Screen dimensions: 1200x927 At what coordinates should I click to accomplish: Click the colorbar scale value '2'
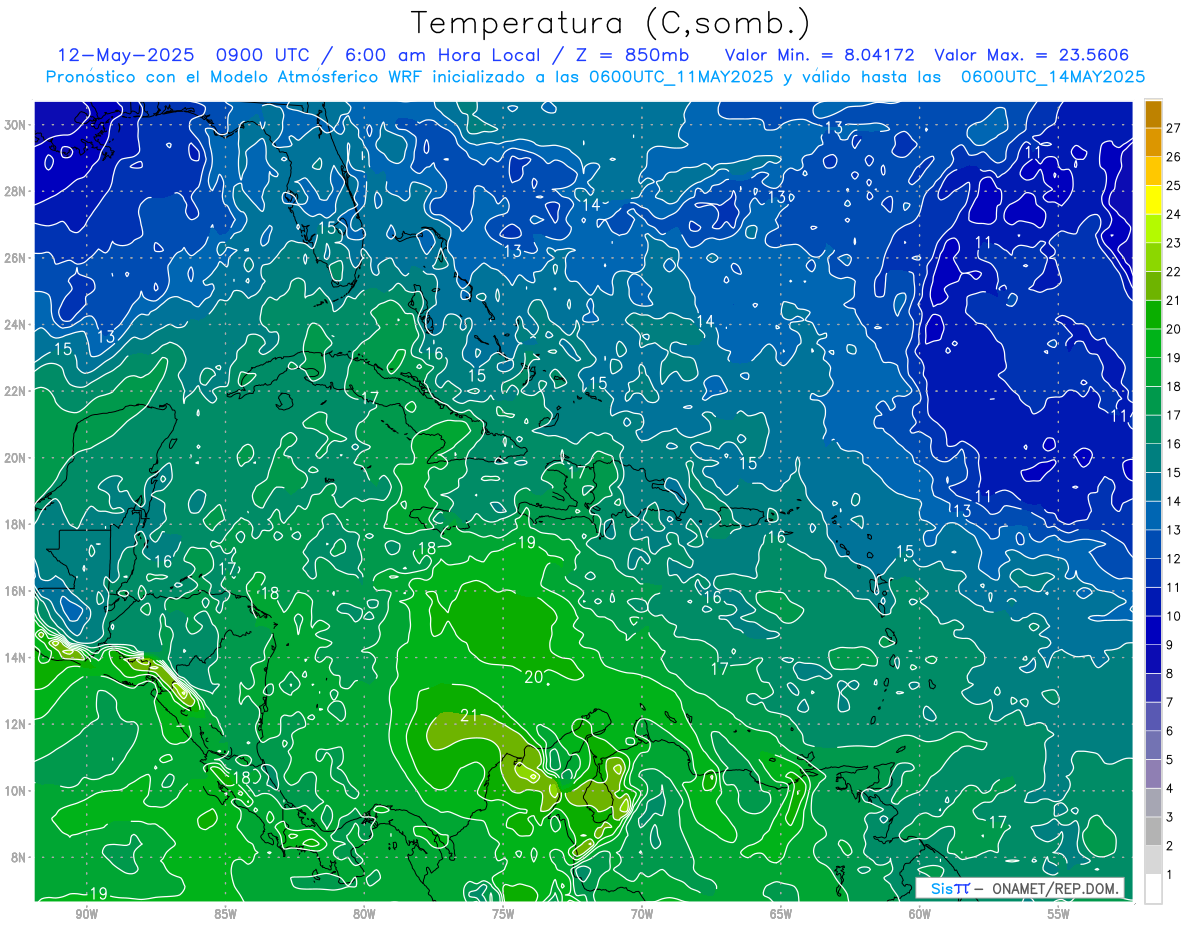[1170, 847]
